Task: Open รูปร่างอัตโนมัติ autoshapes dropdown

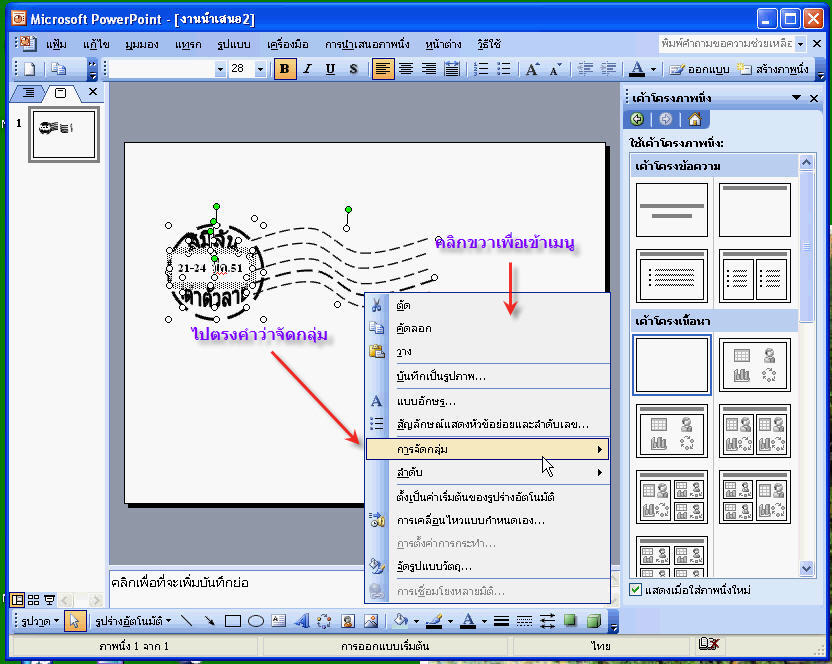Action: [x=133, y=620]
